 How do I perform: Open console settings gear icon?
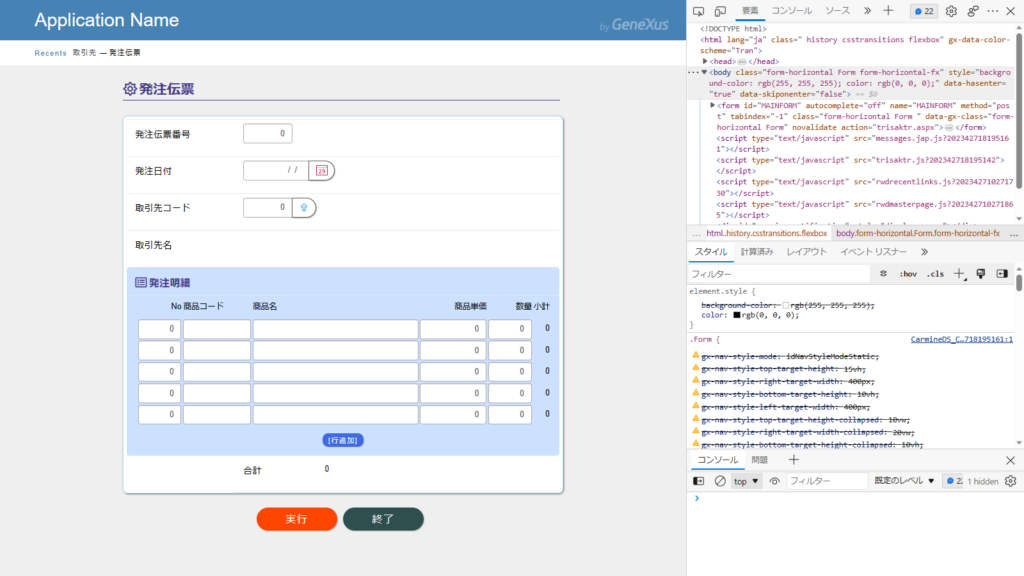pos(1010,481)
